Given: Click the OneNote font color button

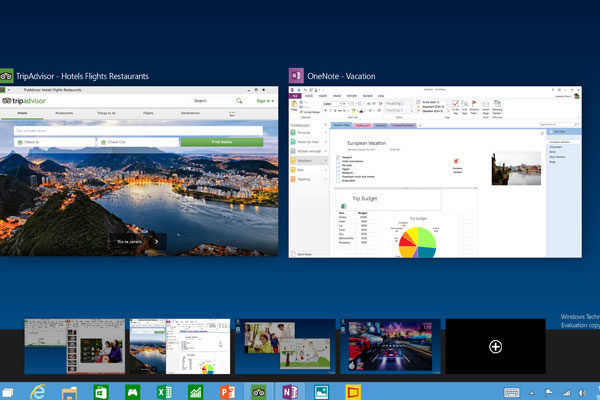Looking at the screenshot, I should coord(362,111).
